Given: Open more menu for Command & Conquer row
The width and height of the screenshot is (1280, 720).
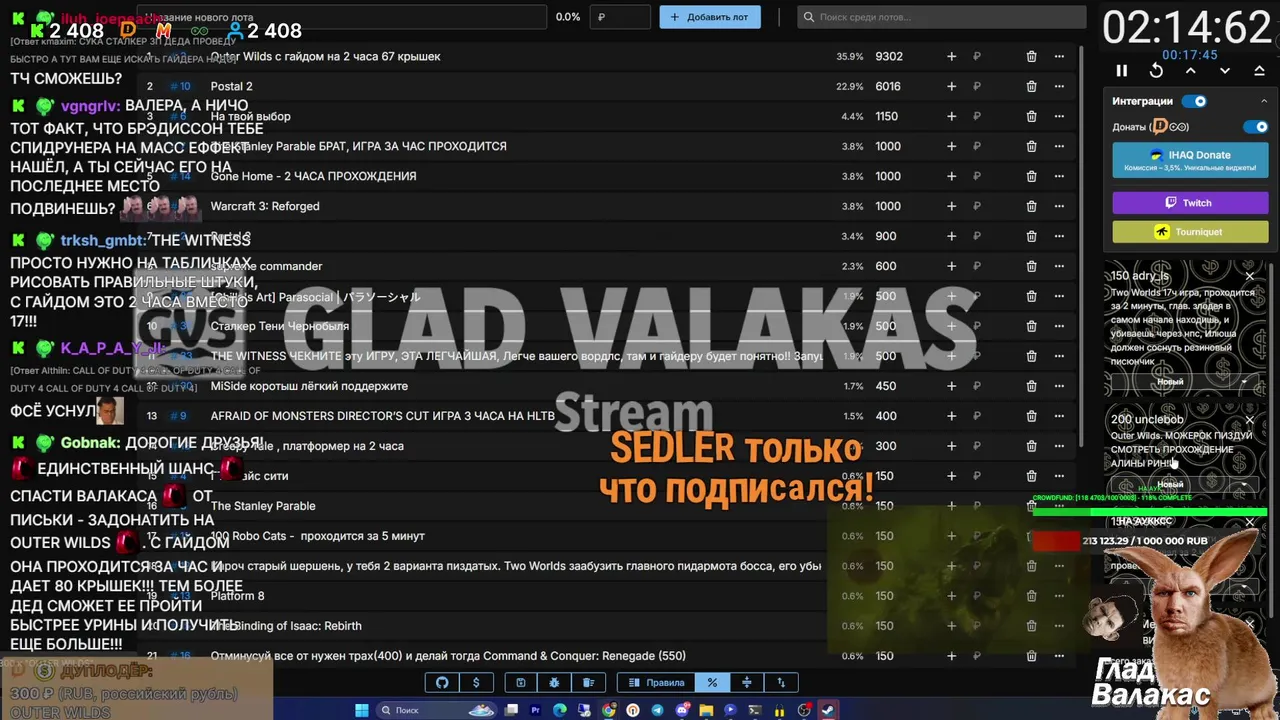Looking at the screenshot, I should (1059, 657).
